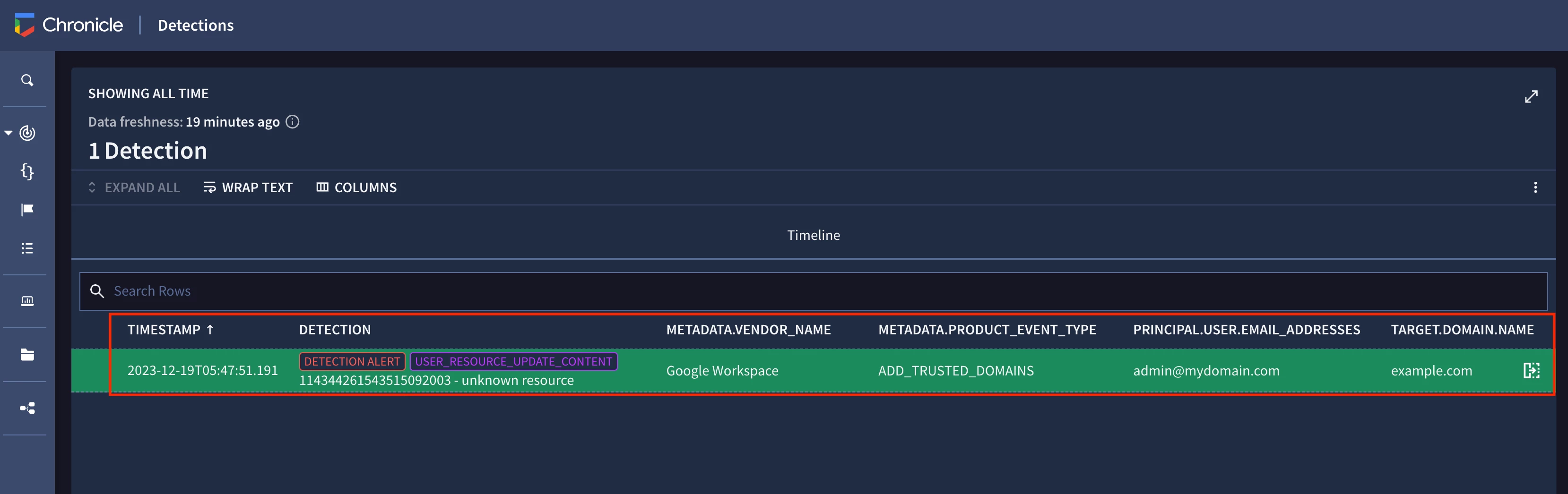Viewport: 1568px width, 494px height.
Task: Click the magnifier icon in Search Rows
Action: pyautogui.click(x=97, y=291)
